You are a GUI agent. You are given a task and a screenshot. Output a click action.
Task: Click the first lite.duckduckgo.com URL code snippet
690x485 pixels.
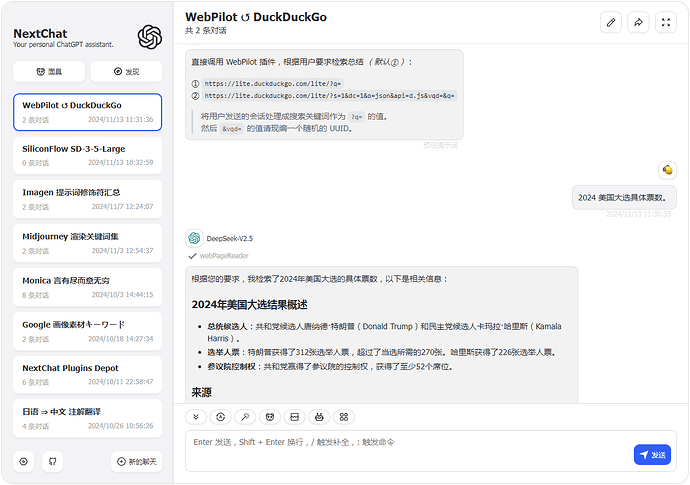point(273,83)
